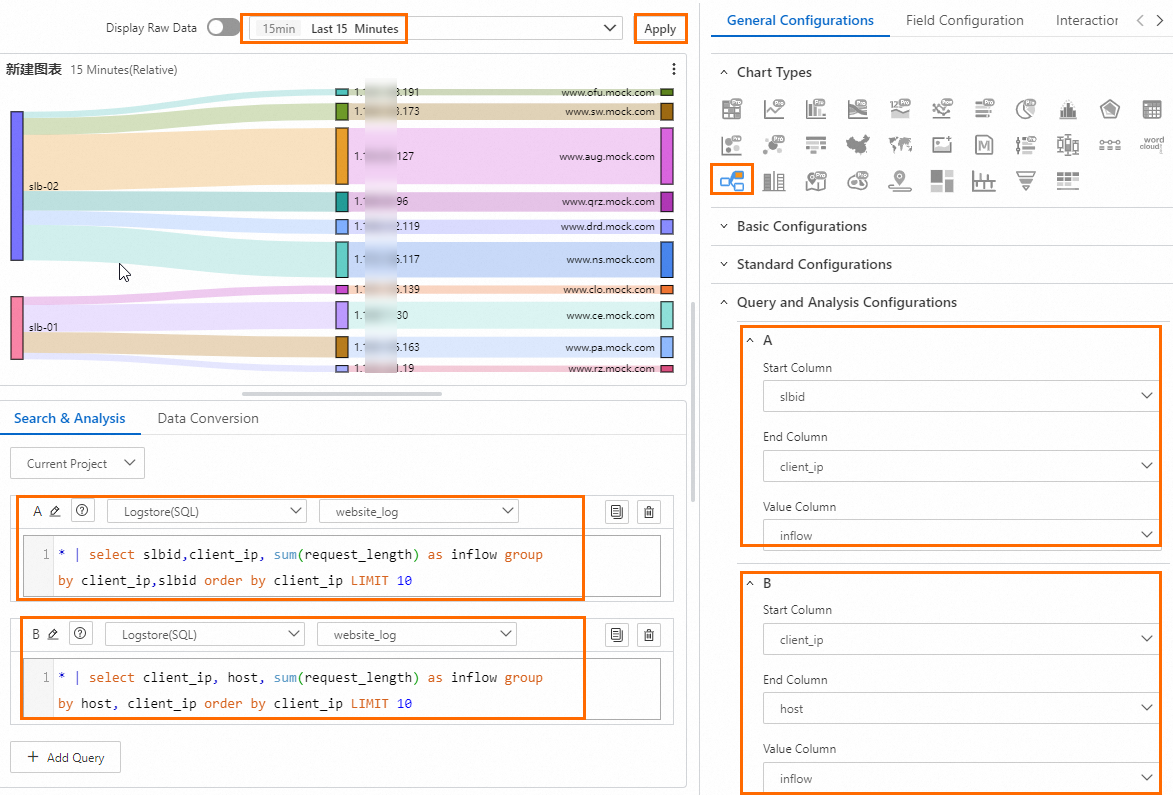Open section B's Start Column dropdown showing client_ip
Screen dimensions: 1173x795
961,639
